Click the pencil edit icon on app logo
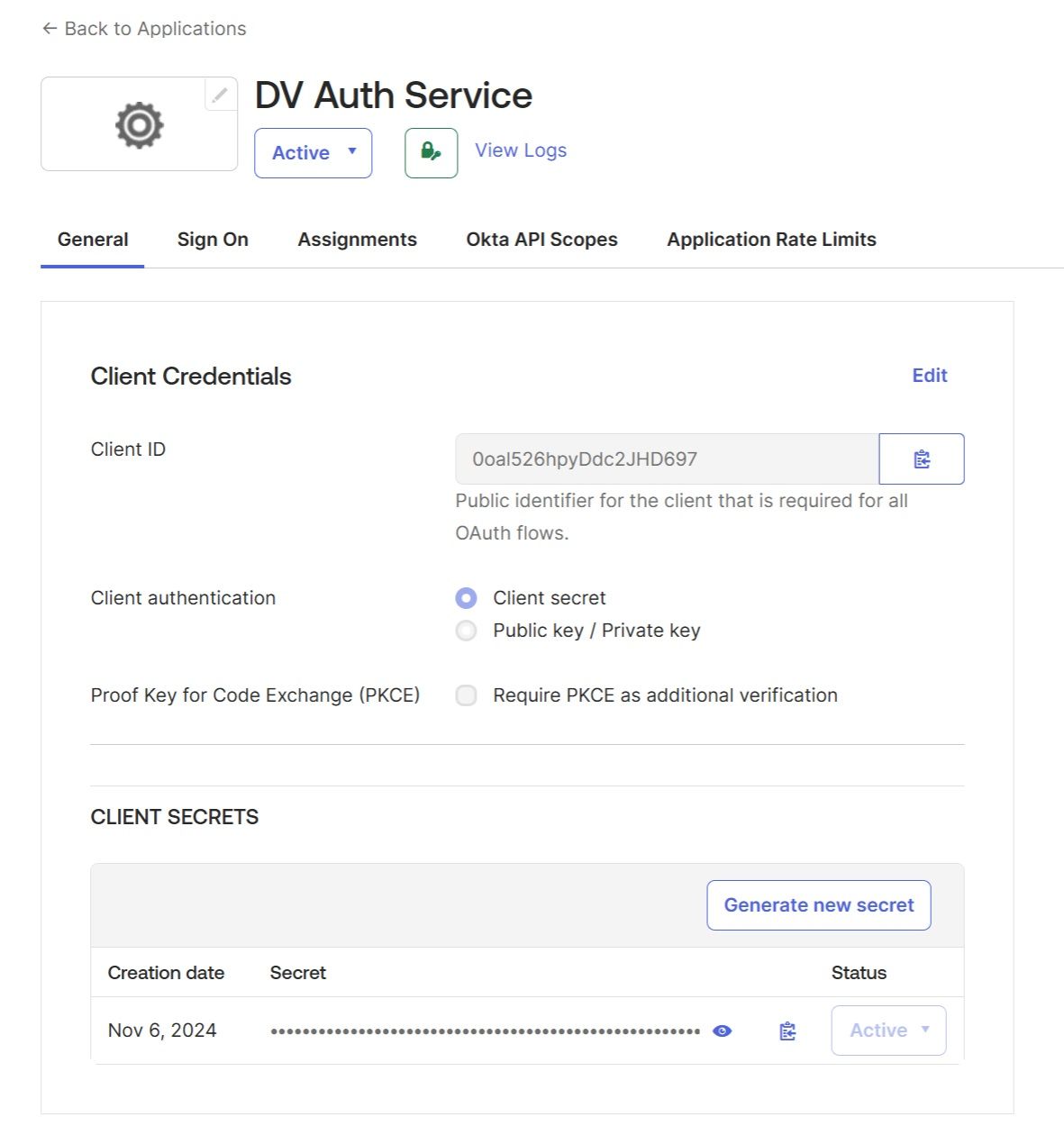Screen dimensions: 1064x1135 tap(220, 95)
